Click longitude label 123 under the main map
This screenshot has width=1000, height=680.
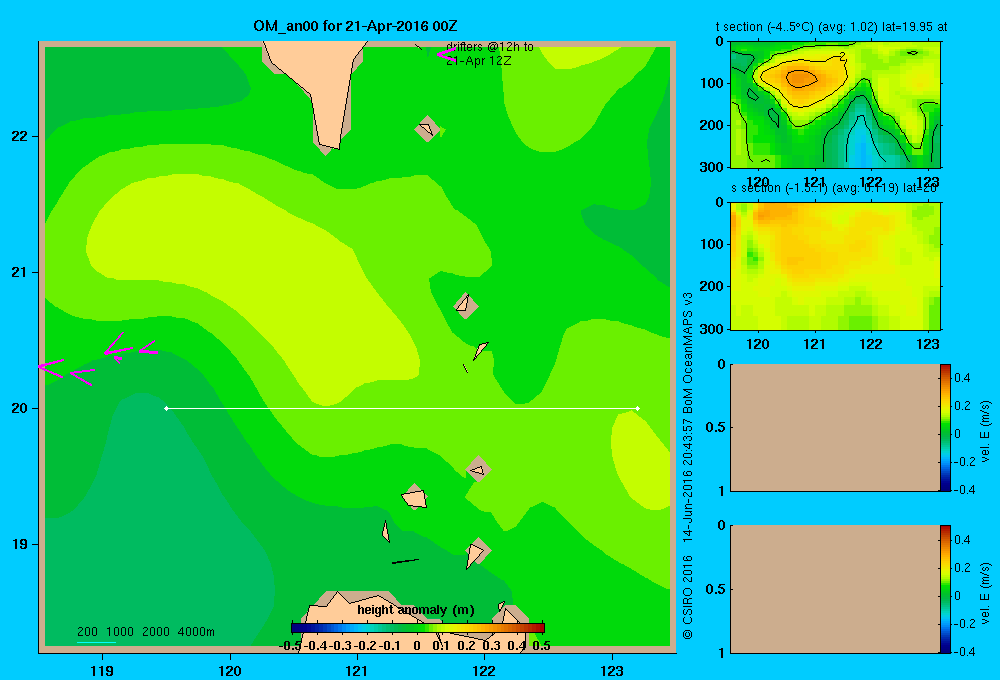[x=612, y=671]
